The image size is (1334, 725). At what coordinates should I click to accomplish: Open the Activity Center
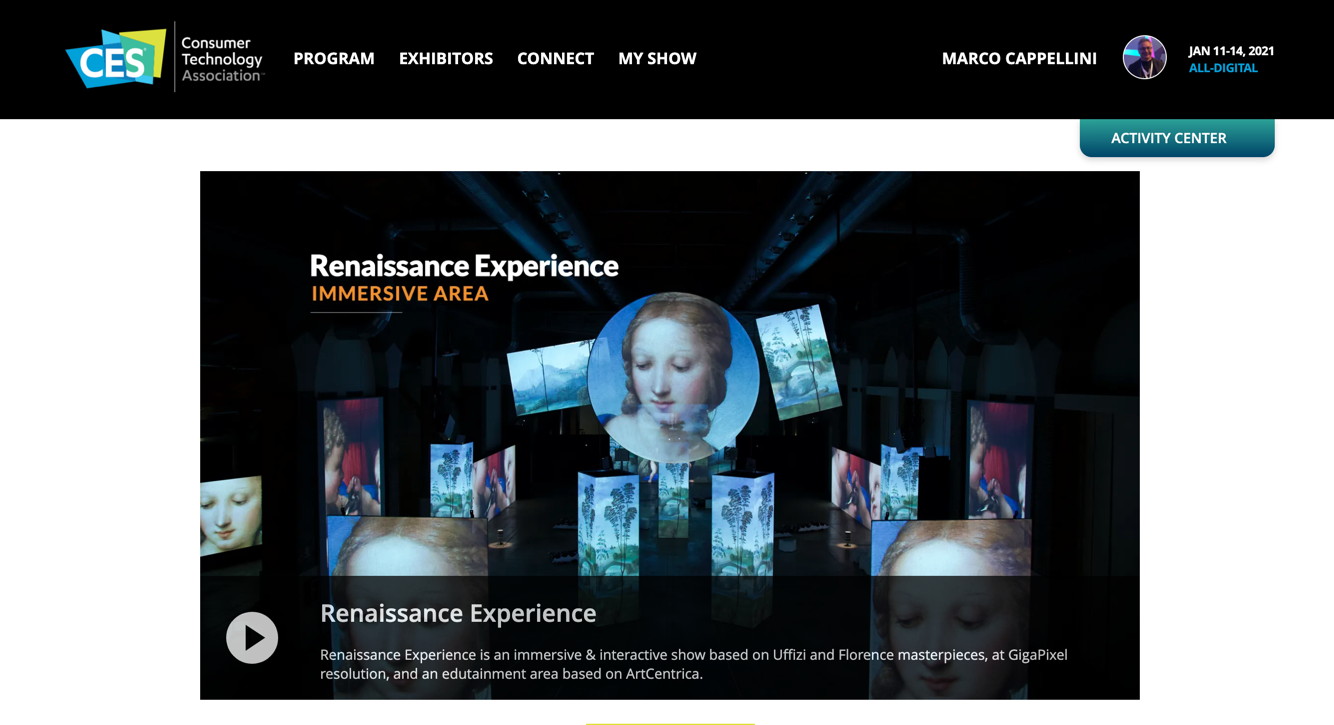pyautogui.click(x=1177, y=138)
